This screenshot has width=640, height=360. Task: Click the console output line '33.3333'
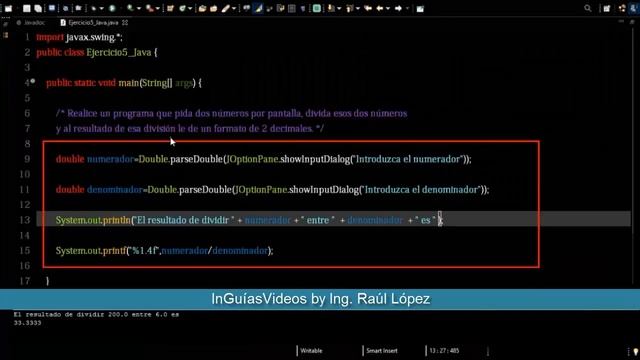click(x=27, y=323)
